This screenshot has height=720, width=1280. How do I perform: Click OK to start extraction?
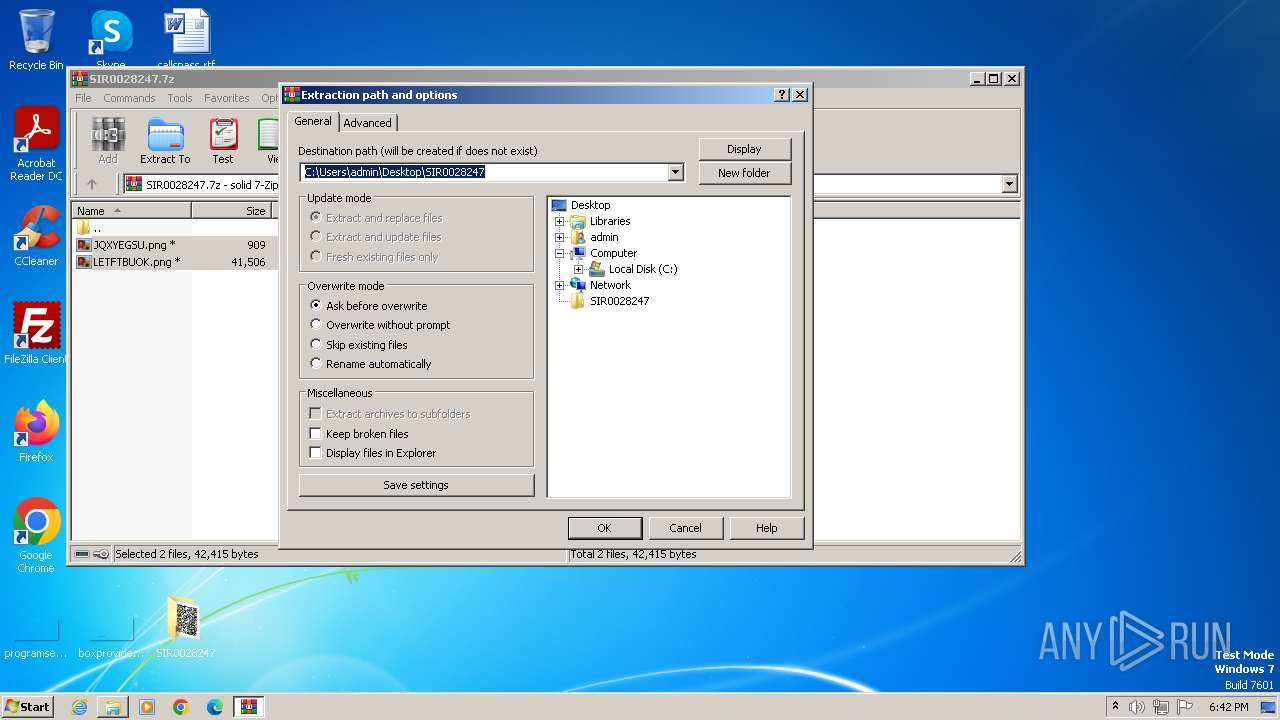(x=604, y=528)
